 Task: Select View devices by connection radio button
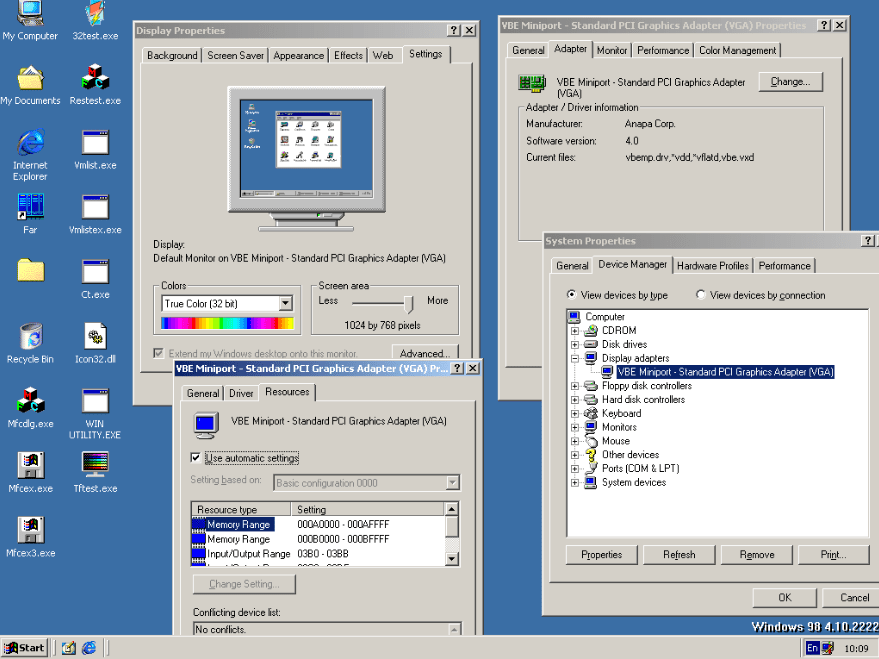(x=700, y=294)
